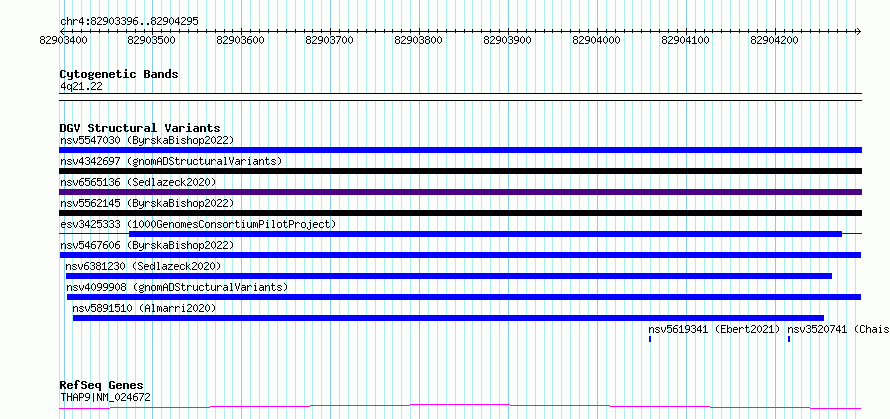
Task: Click the nsv5547030 (ByrskaBishop2022) label
Action: point(147,140)
